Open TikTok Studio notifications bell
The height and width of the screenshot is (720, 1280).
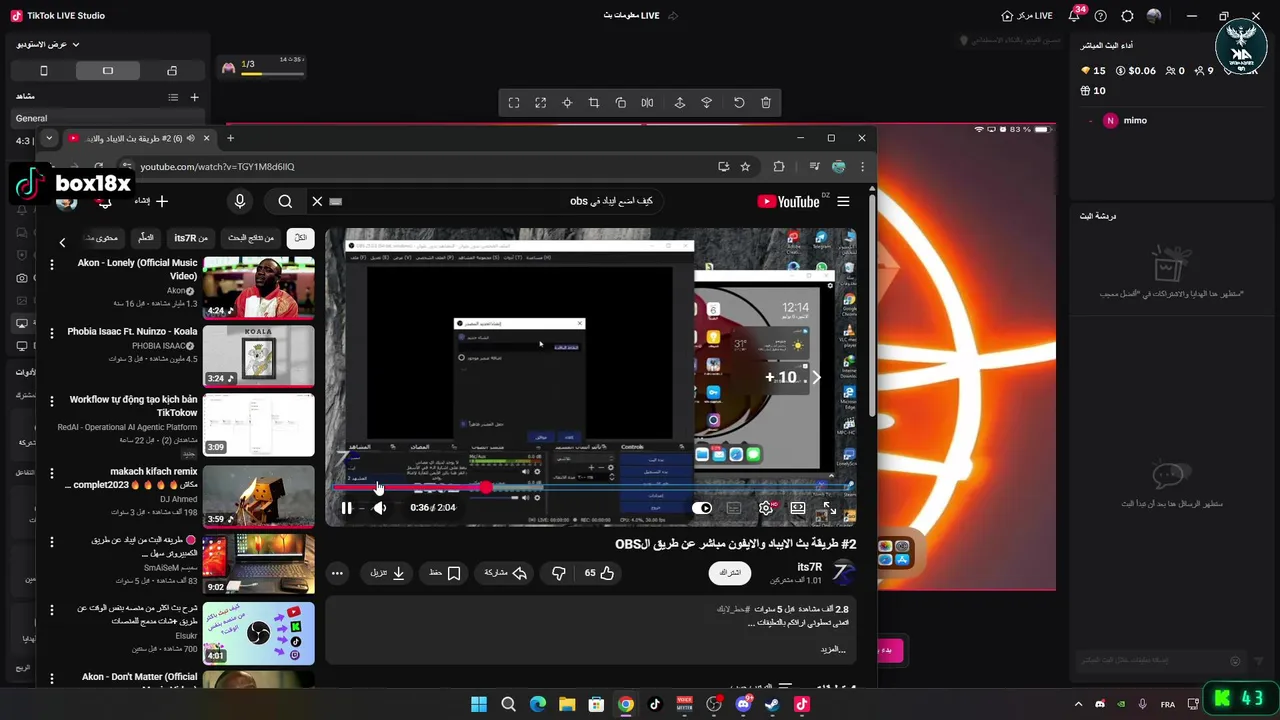coord(1074,16)
